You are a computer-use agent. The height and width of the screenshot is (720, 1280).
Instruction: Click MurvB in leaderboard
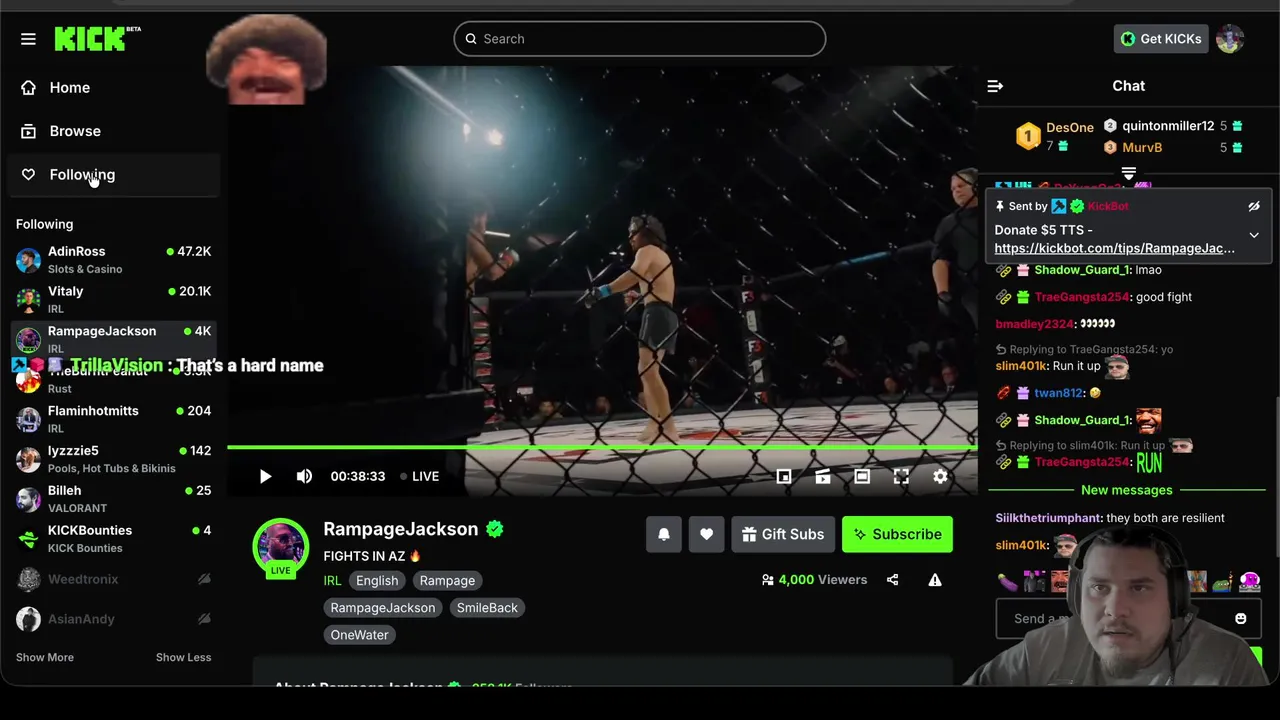[1142, 148]
